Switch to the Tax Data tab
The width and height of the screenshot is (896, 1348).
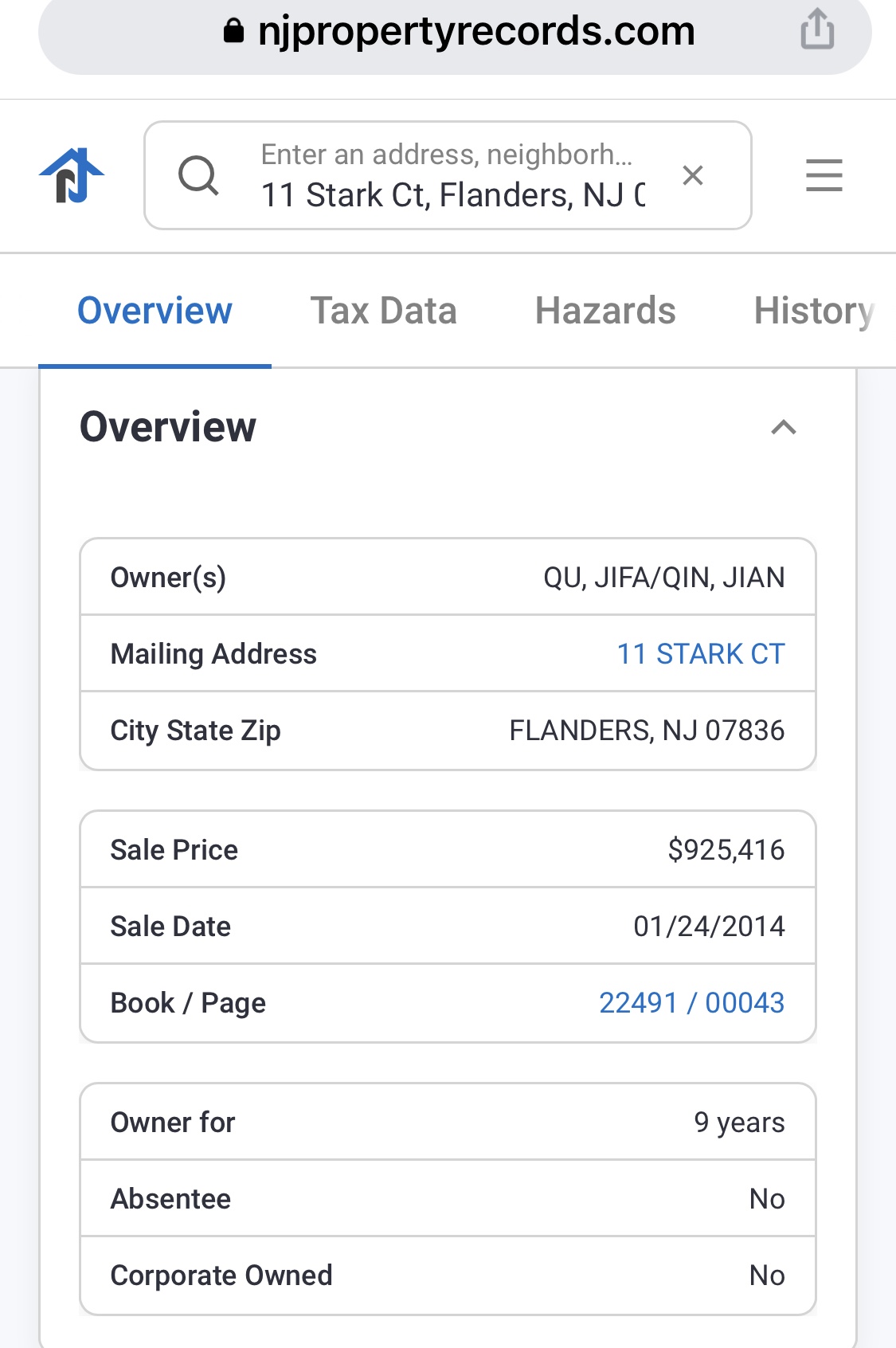pos(383,311)
